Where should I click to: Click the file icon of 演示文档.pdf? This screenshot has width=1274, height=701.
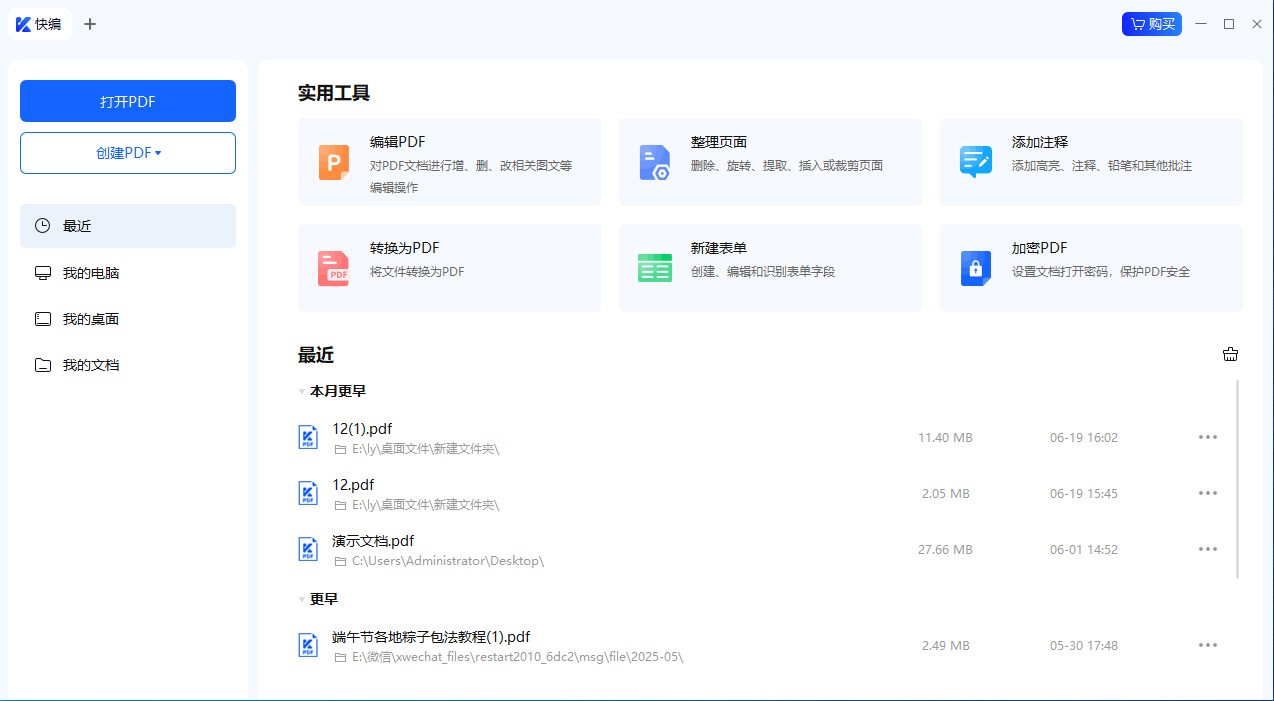(x=308, y=549)
